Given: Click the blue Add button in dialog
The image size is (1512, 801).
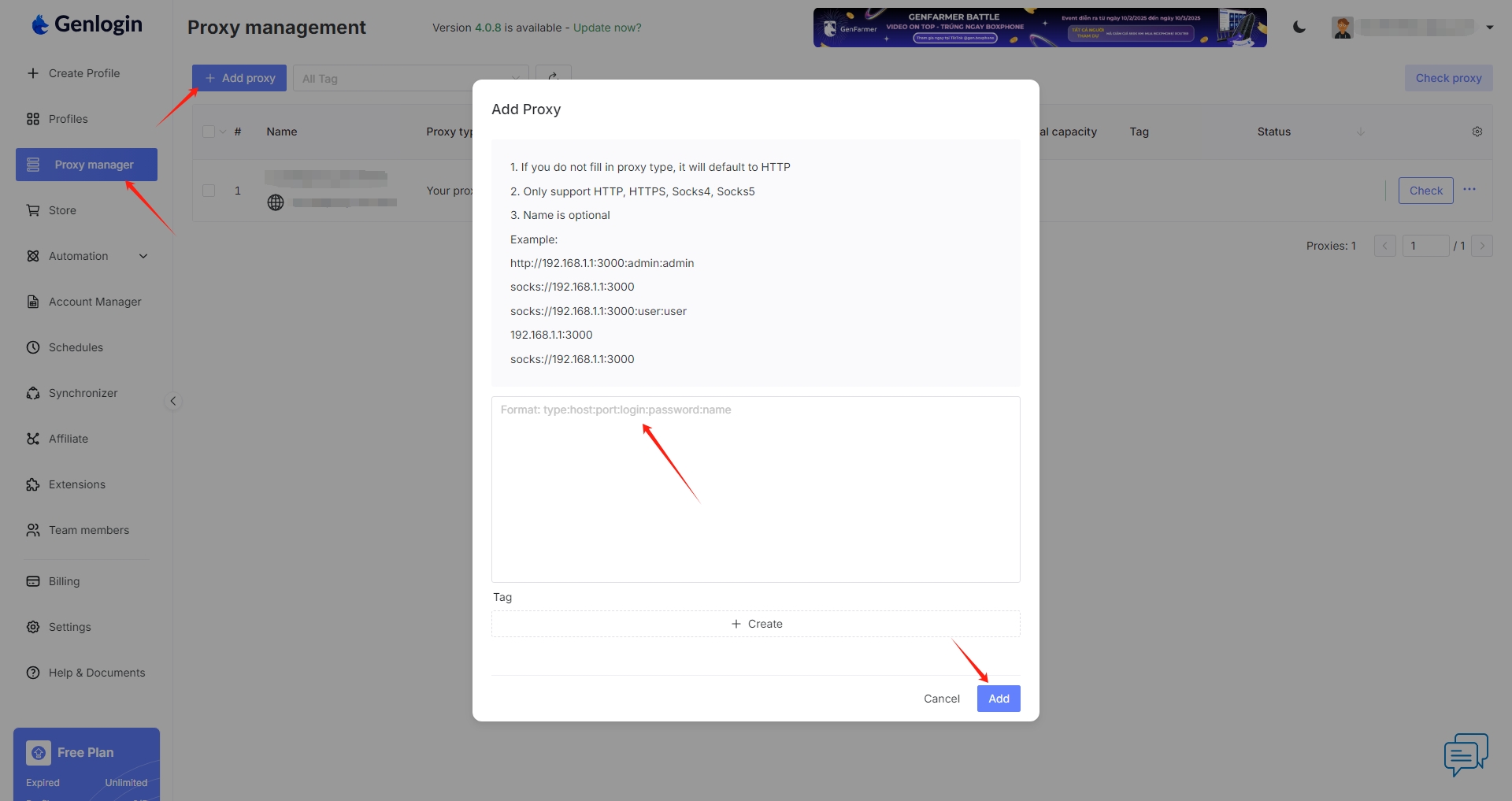Looking at the screenshot, I should 999,699.
